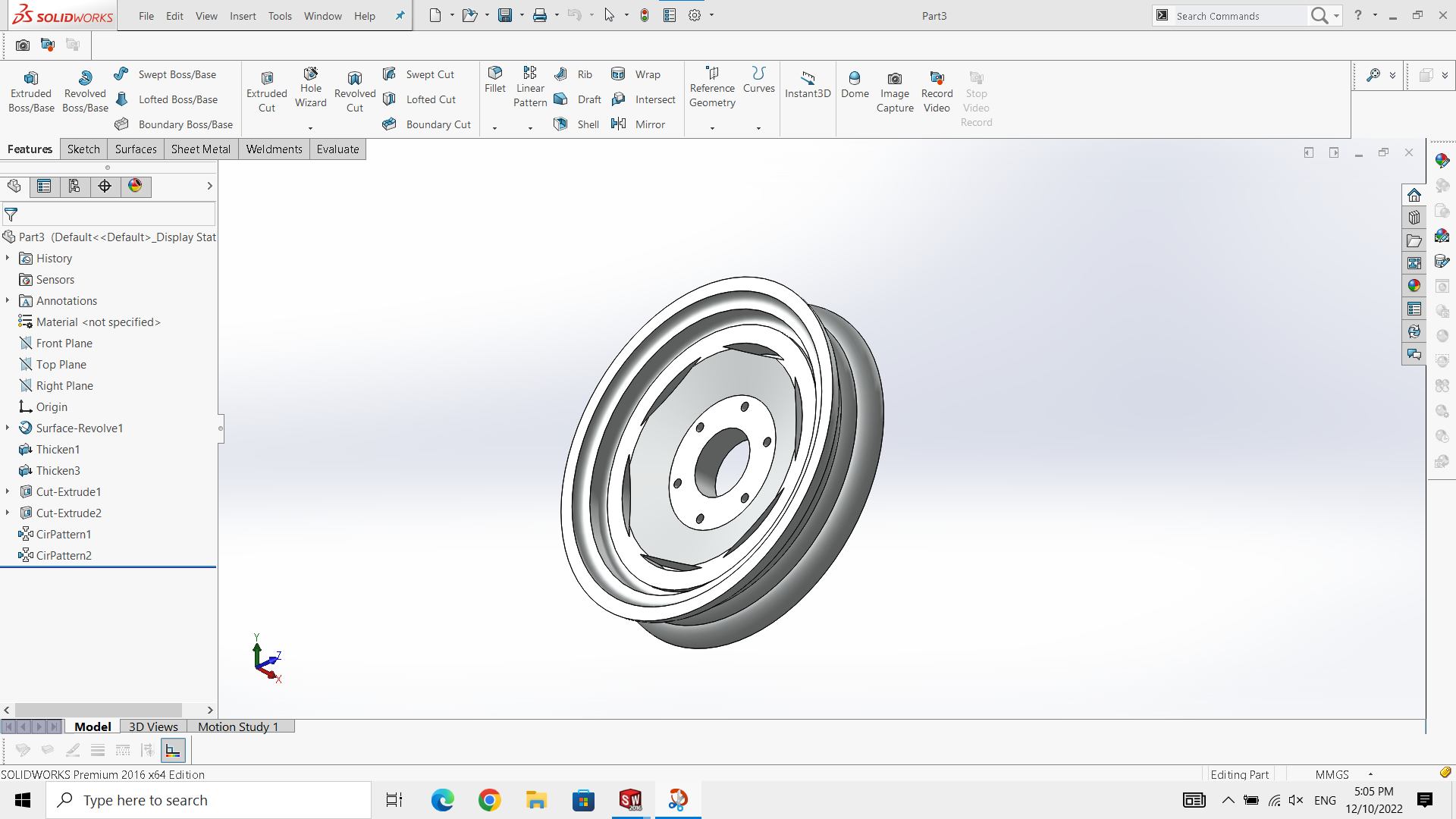The width and height of the screenshot is (1456, 819).
Task: Select the Mirror feature tool
Action: [639, 124]
